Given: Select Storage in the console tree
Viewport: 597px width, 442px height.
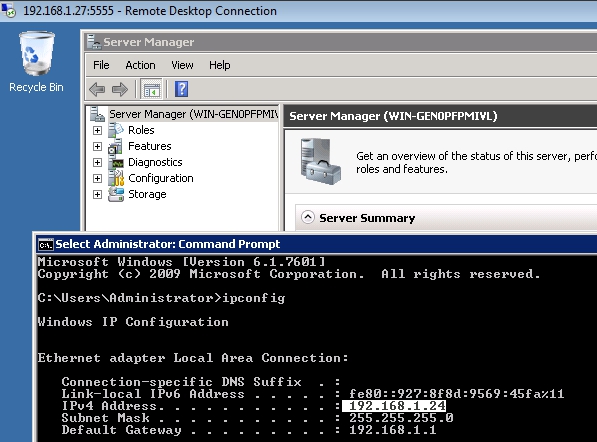Looking at the screenshot, I should 147,194.
